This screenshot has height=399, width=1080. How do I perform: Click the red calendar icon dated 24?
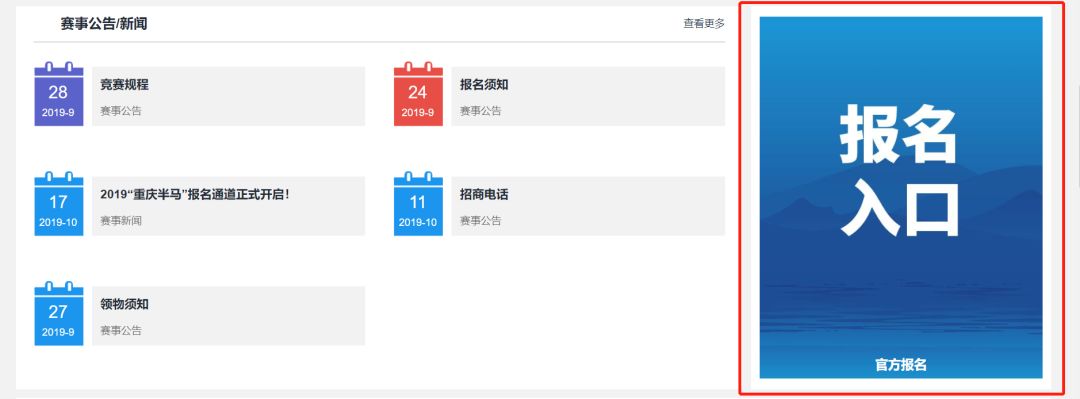[x=418, y=94]
